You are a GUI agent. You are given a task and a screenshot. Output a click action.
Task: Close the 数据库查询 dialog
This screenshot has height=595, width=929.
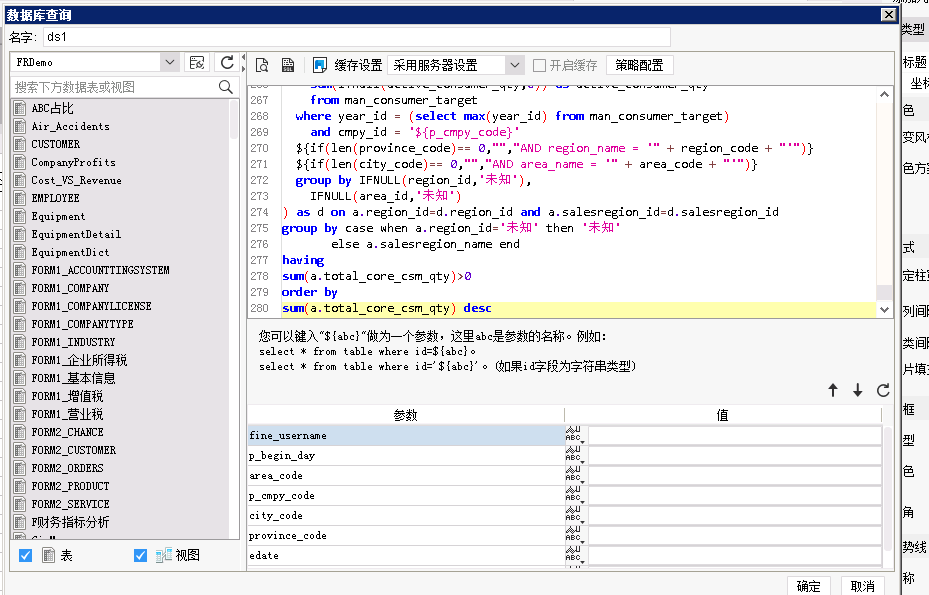[889, 15]
